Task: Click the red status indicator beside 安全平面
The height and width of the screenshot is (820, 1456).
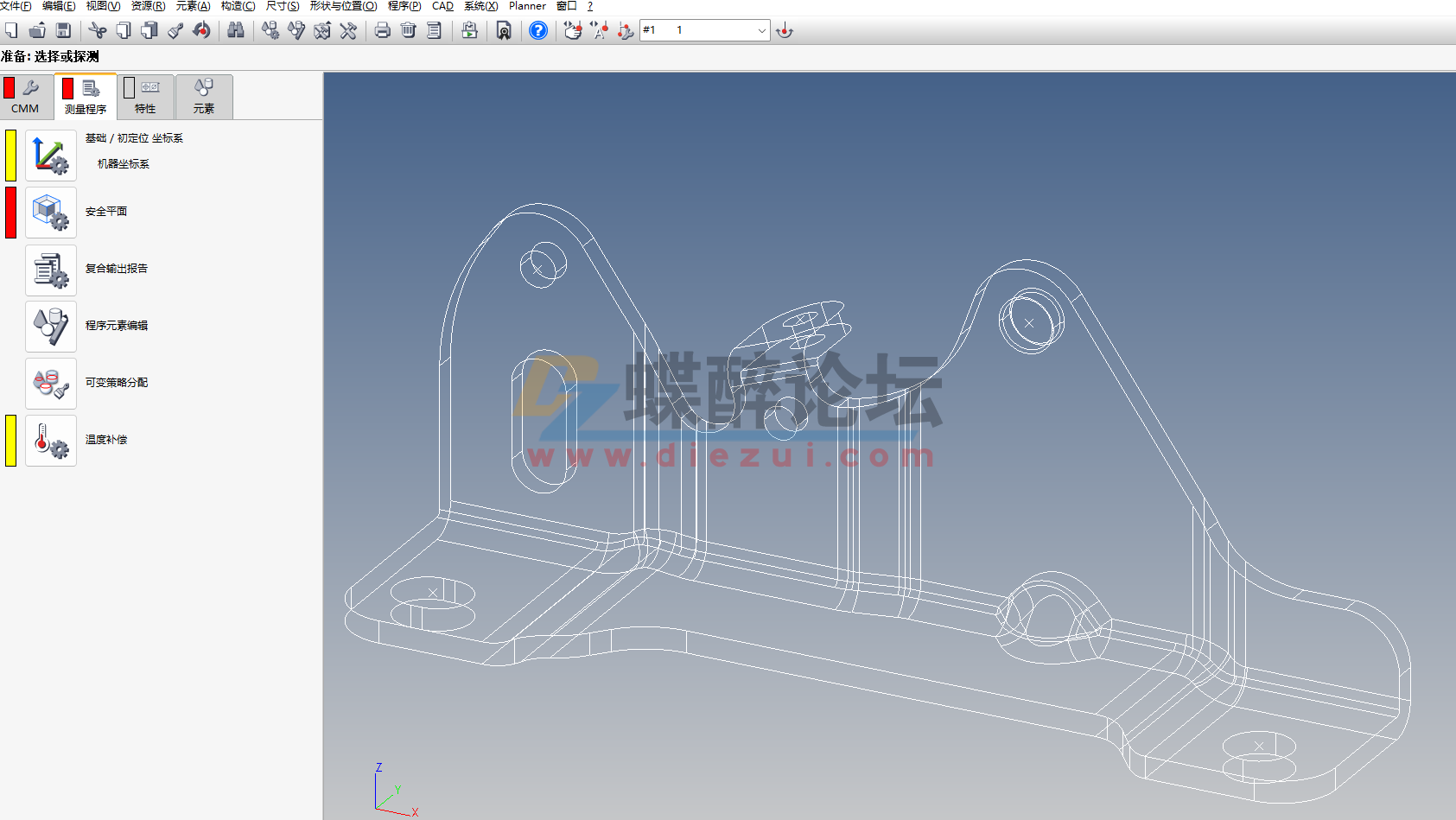Action: click(10, 212)
